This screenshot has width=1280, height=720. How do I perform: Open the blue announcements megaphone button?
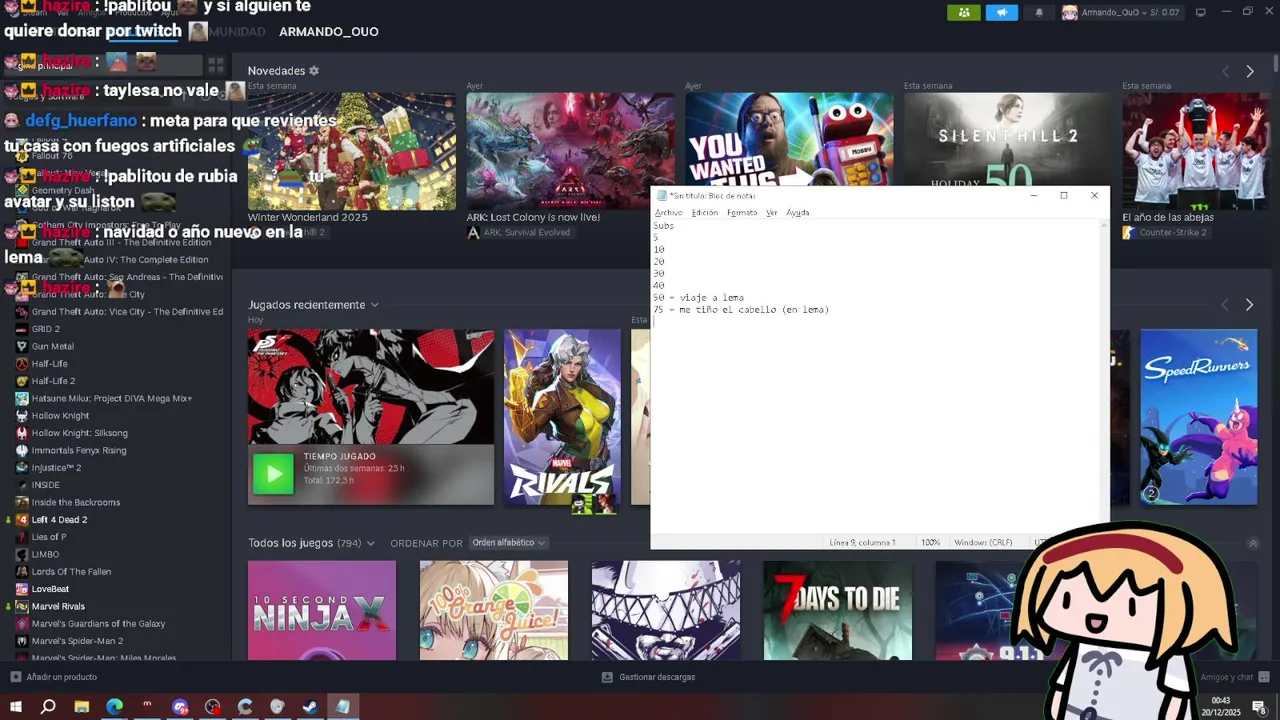pos(1002,12)
